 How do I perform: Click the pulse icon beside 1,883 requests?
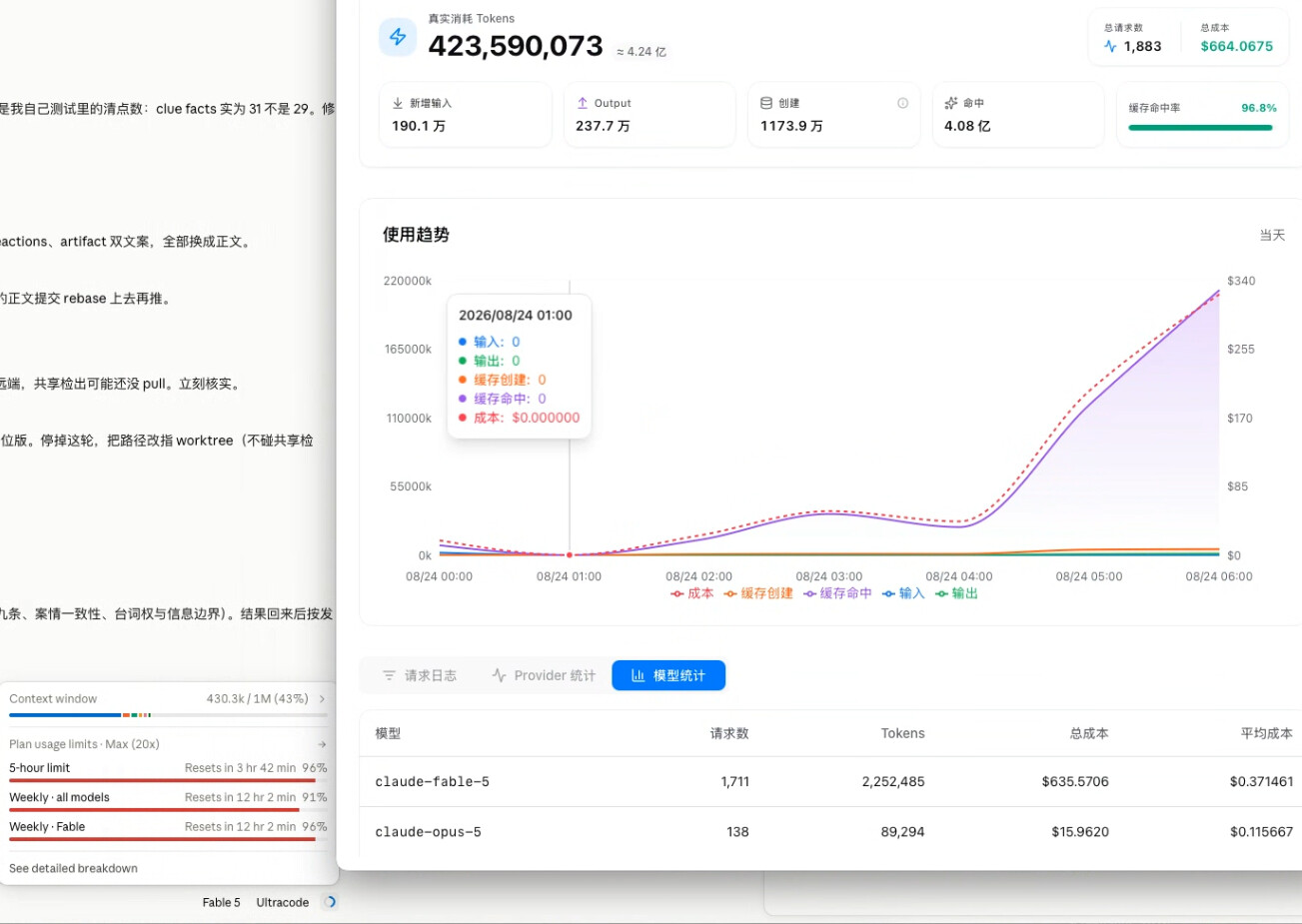pyautogui.click(x=1110, y=46)
